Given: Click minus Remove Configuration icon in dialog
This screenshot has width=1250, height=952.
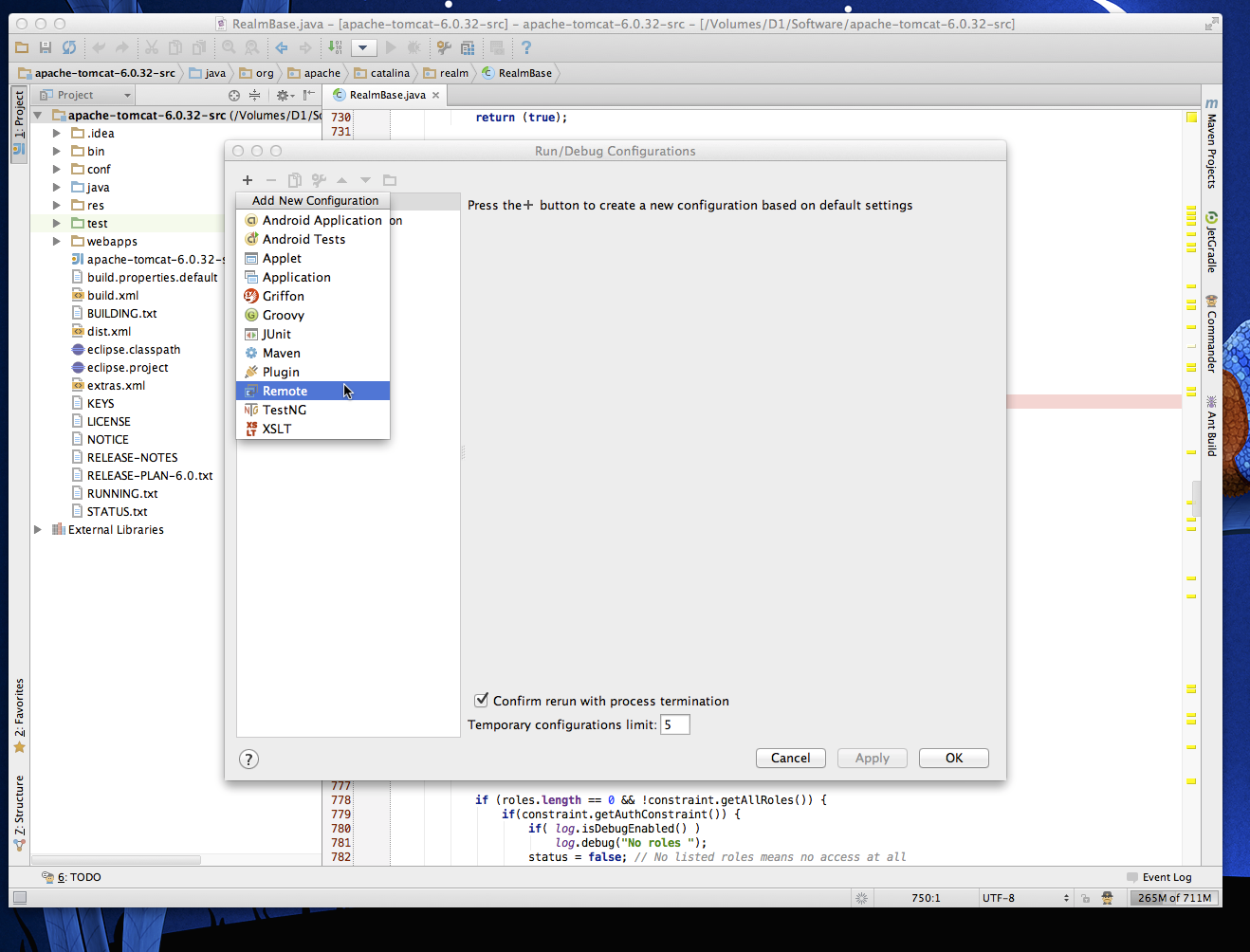Looking at the screenshot, I should tap(271, 180).
